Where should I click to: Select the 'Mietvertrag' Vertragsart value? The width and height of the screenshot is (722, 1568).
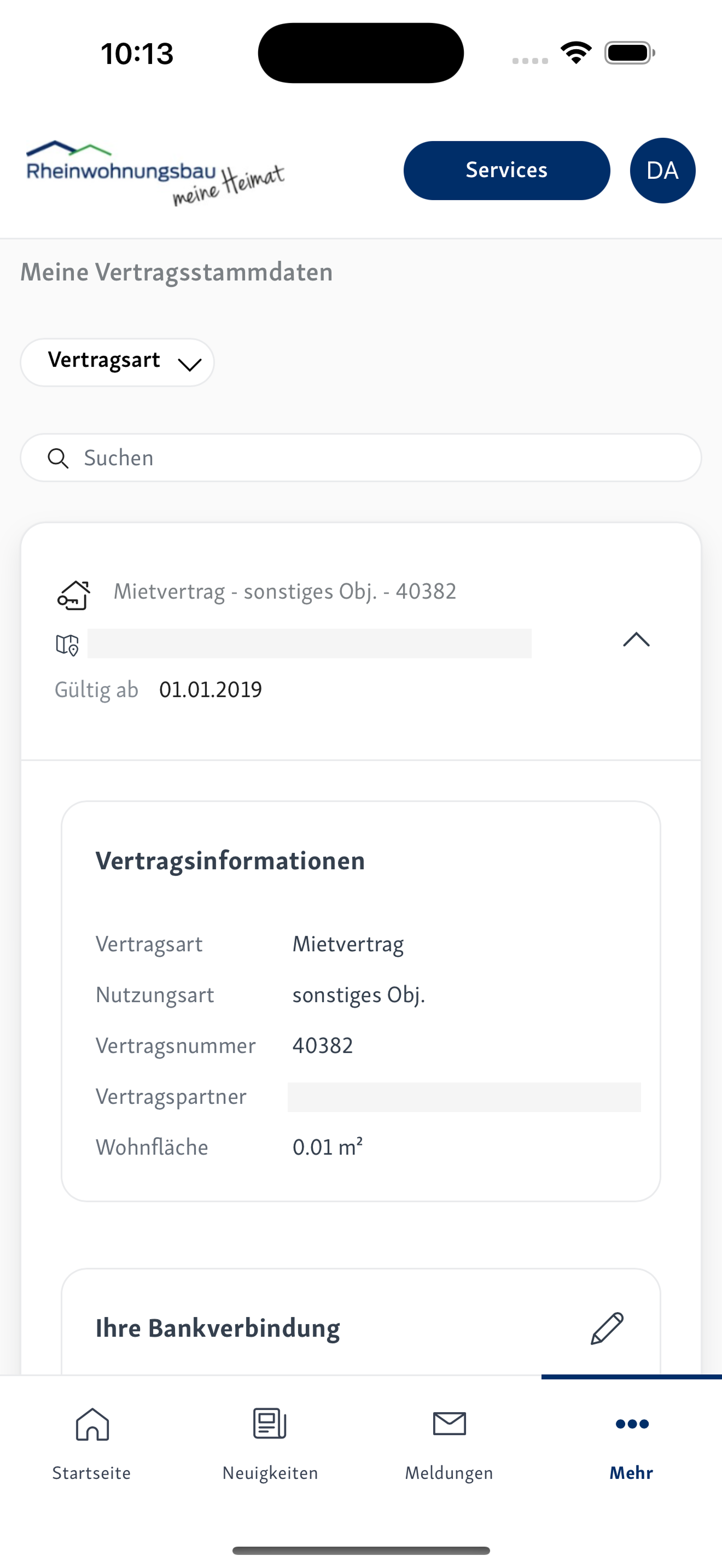[x=348, y=944]
